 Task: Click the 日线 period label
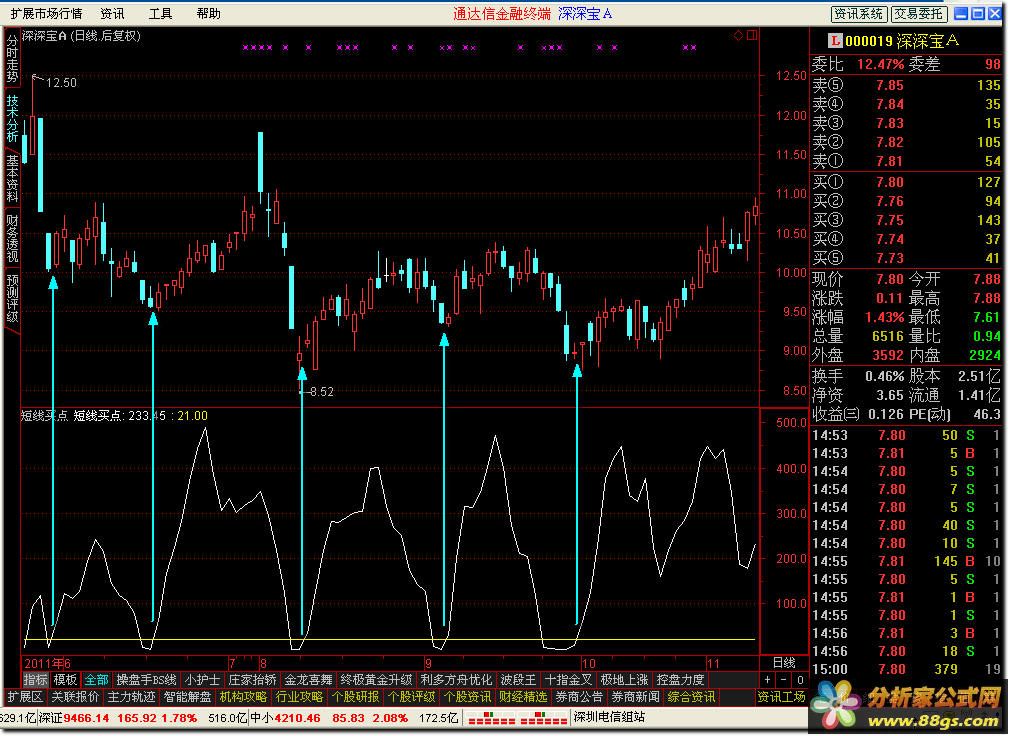(784, 663)
